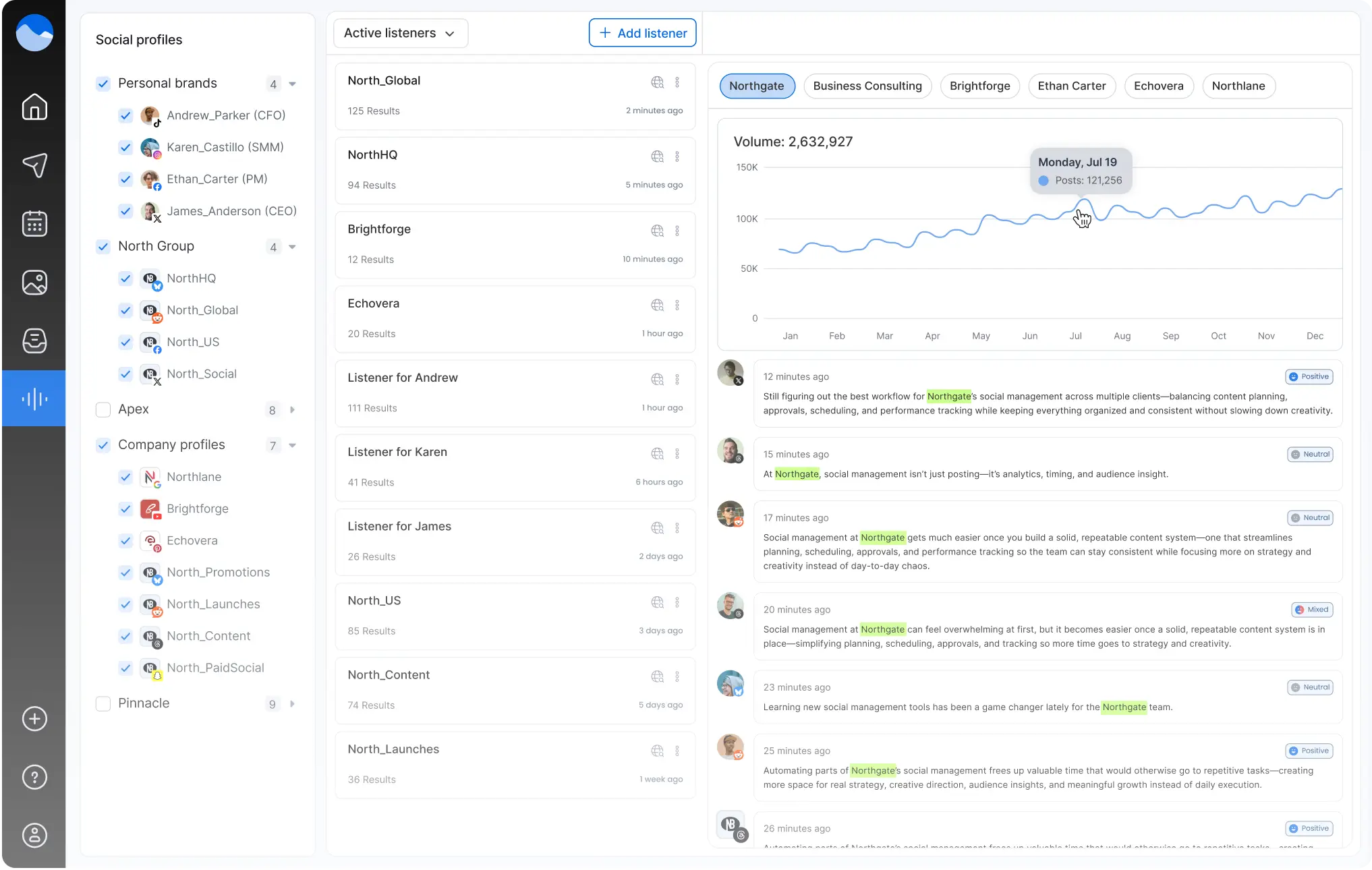Select the Listening waveform icon in sidebar
Screen dimensions: 1372x870
(34, 398)
